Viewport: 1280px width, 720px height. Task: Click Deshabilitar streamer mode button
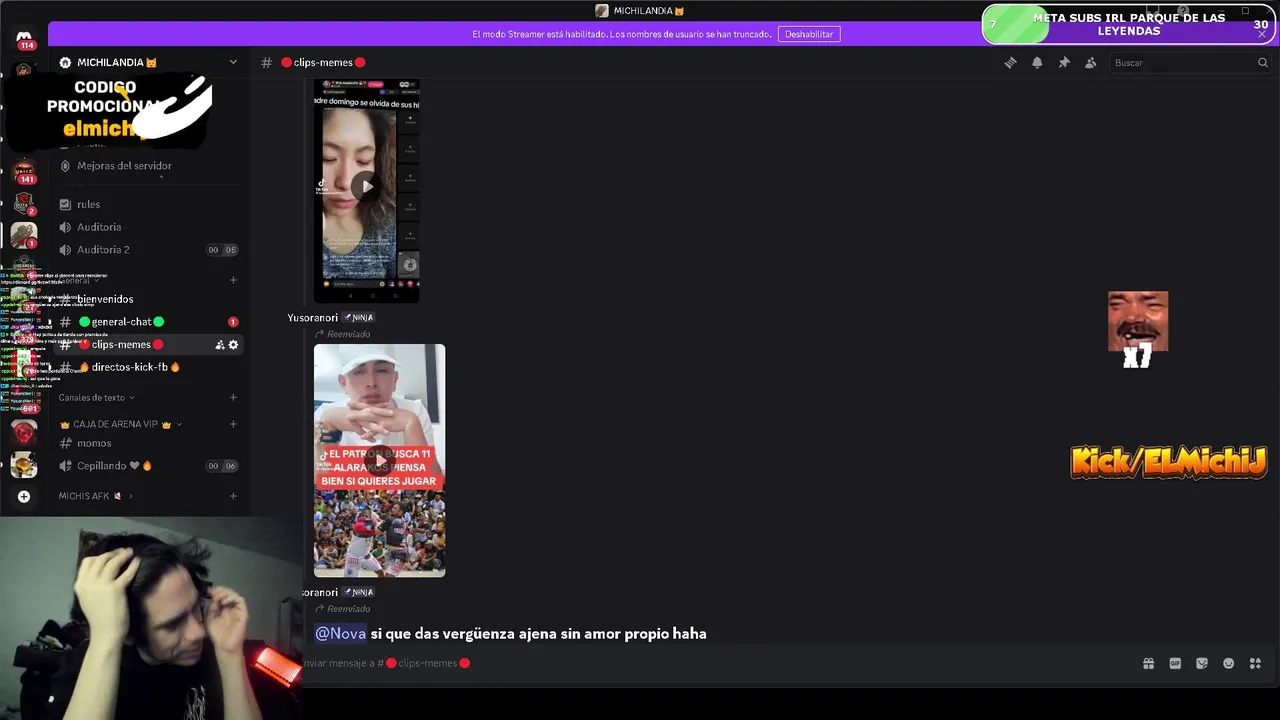(809, 34)
